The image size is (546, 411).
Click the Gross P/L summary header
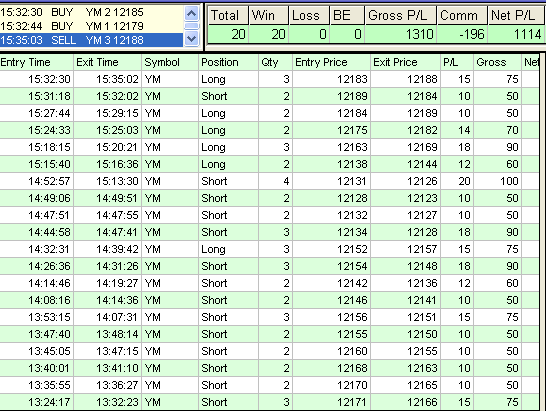[400, 16]
